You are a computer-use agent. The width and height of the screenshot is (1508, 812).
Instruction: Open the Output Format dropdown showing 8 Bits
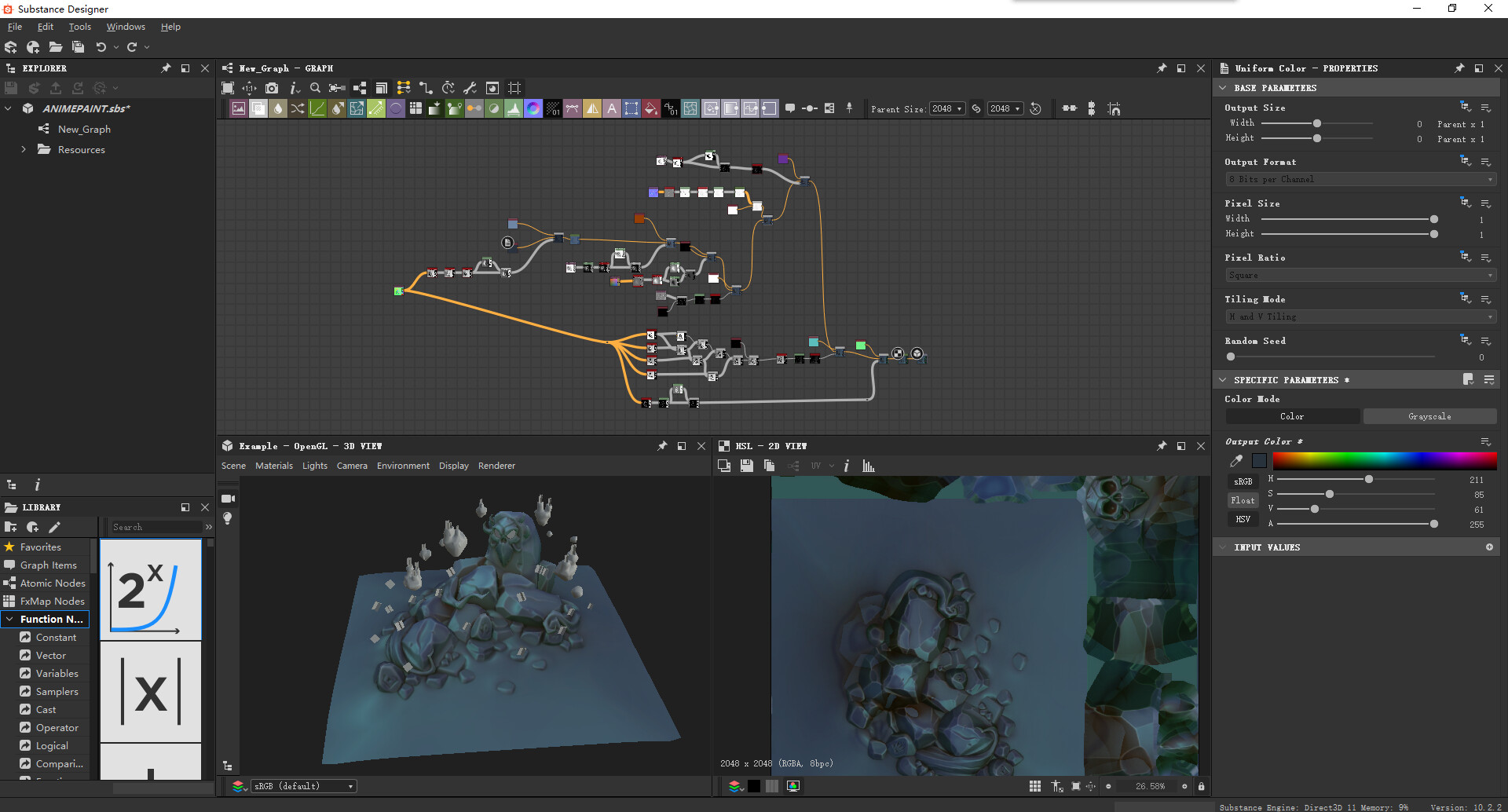1359,178
